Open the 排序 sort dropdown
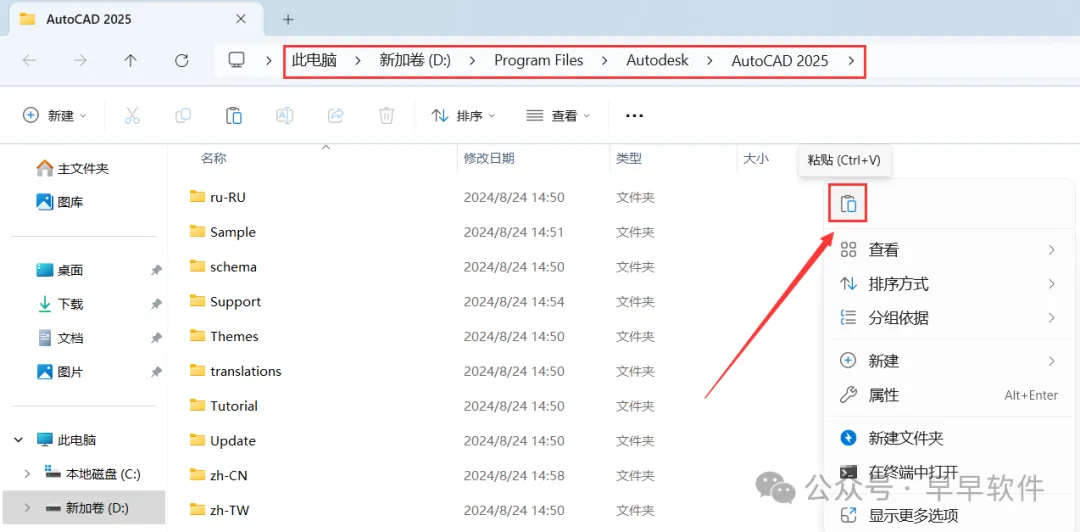Image resolution: width=1080 pixels, height=532 pixels. point(464,116)
